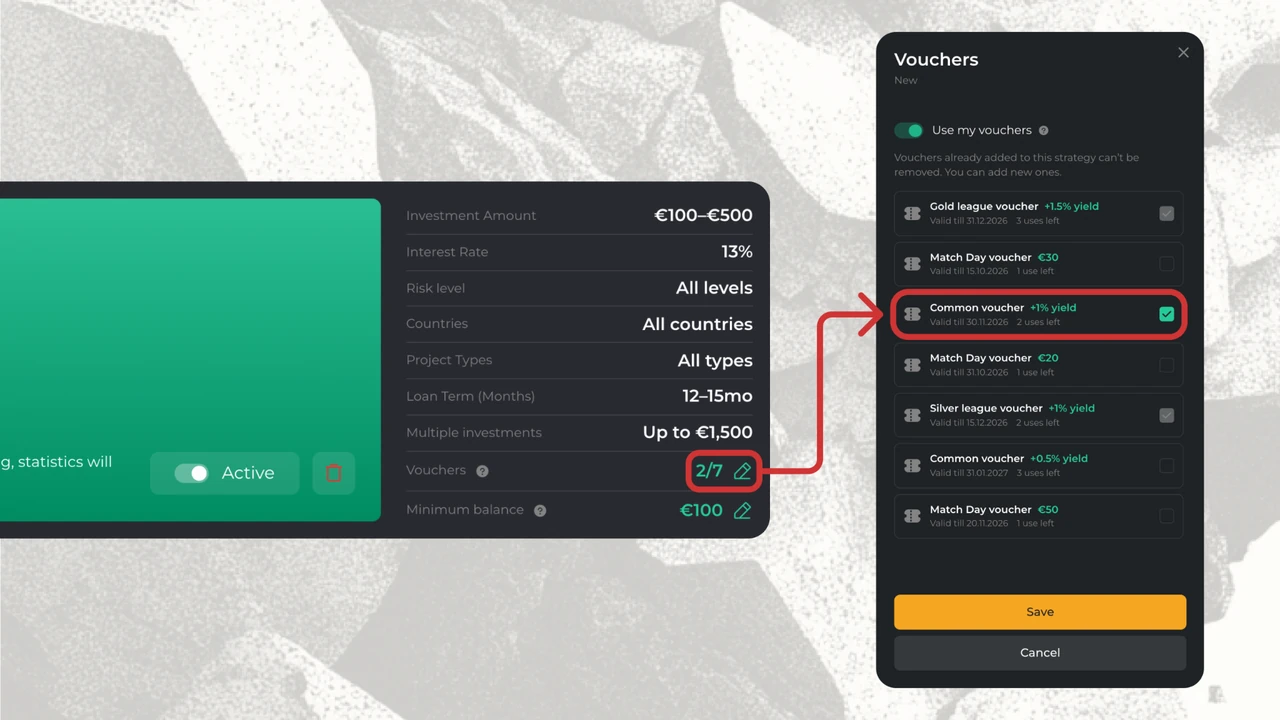Click the 2/7 vouchers count
Screen dimensions: 1280x720
(709, 471)
